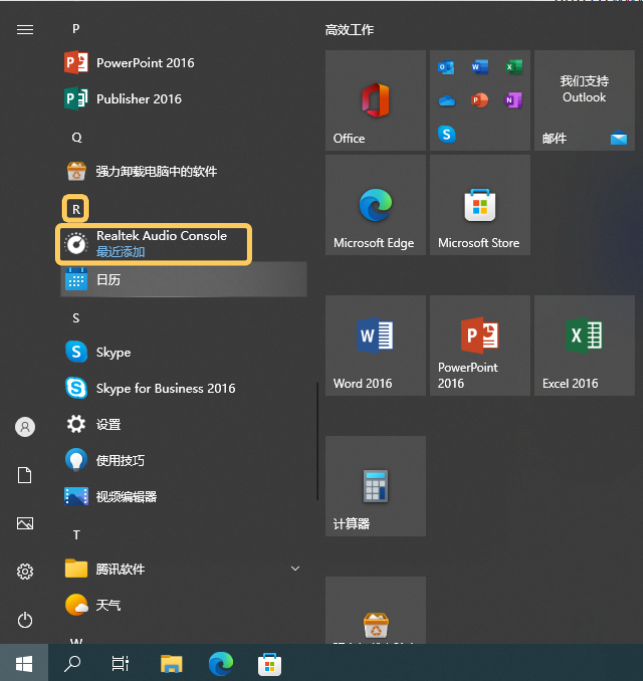643x681 pixels.
Task: Click the letter P index header
Action: 76,29
